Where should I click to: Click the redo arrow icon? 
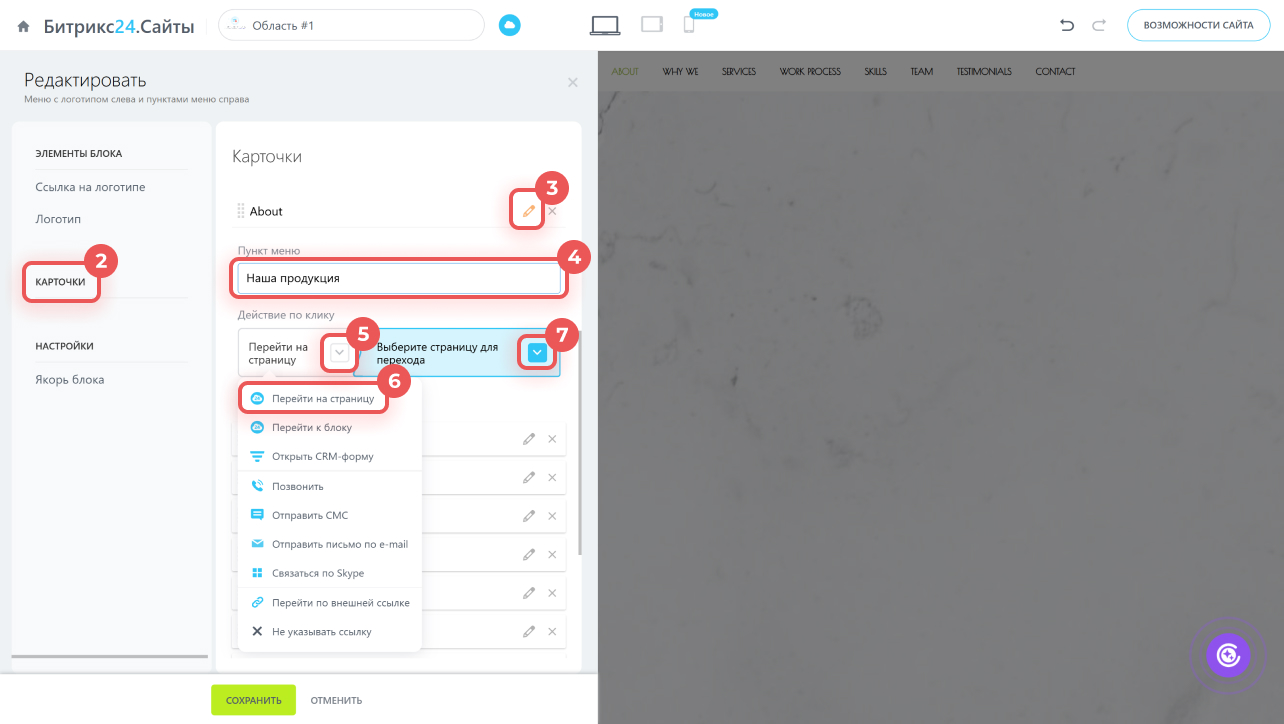point(1099,25)
